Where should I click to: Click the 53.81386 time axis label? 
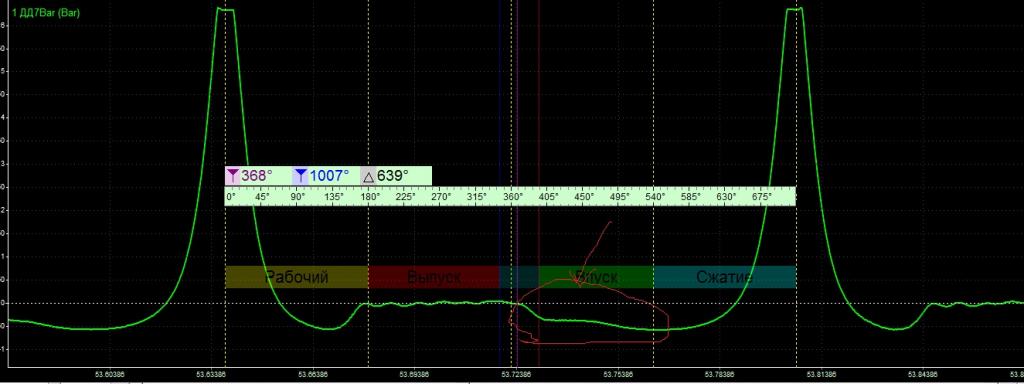pyautogui.click(x=820, y=375)
